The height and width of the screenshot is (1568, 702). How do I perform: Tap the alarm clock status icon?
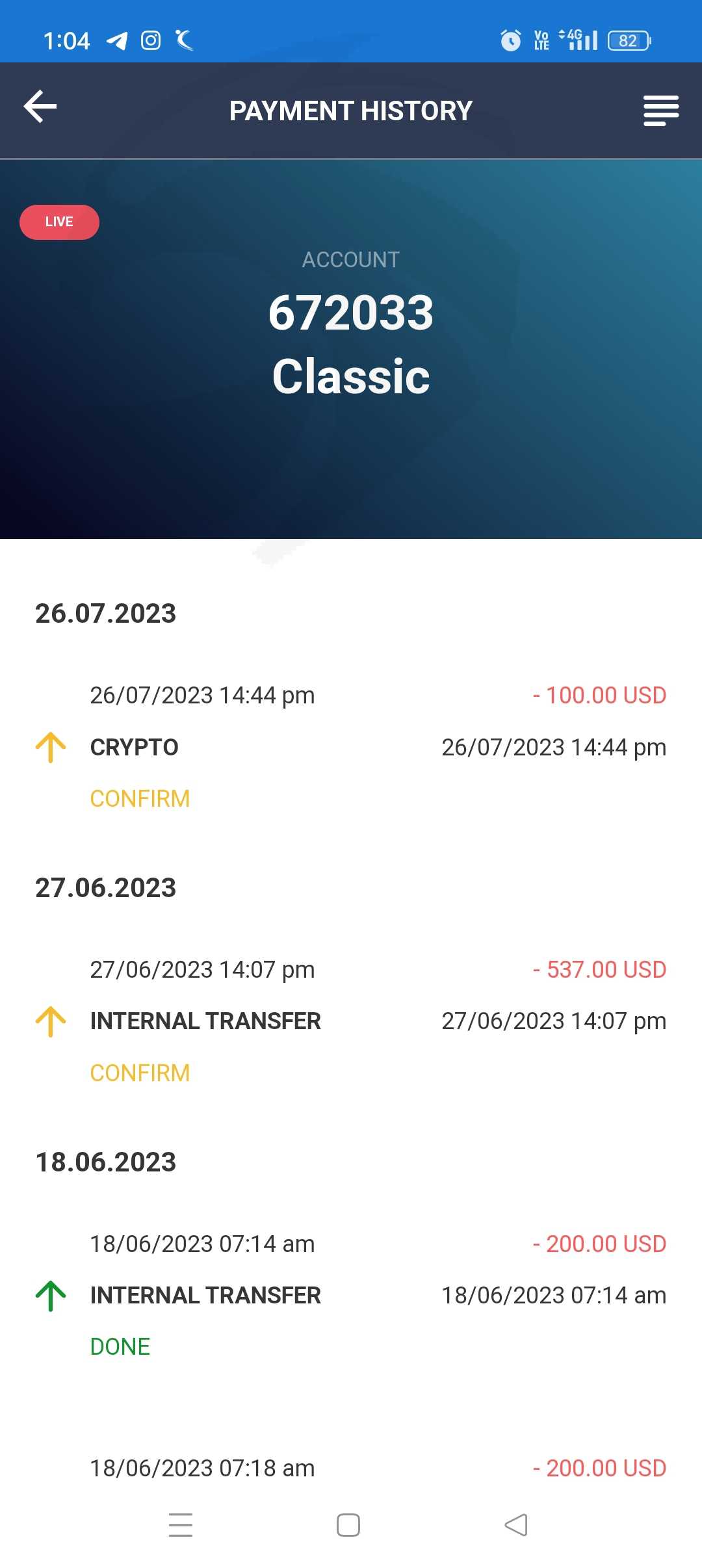click(511, 41)
